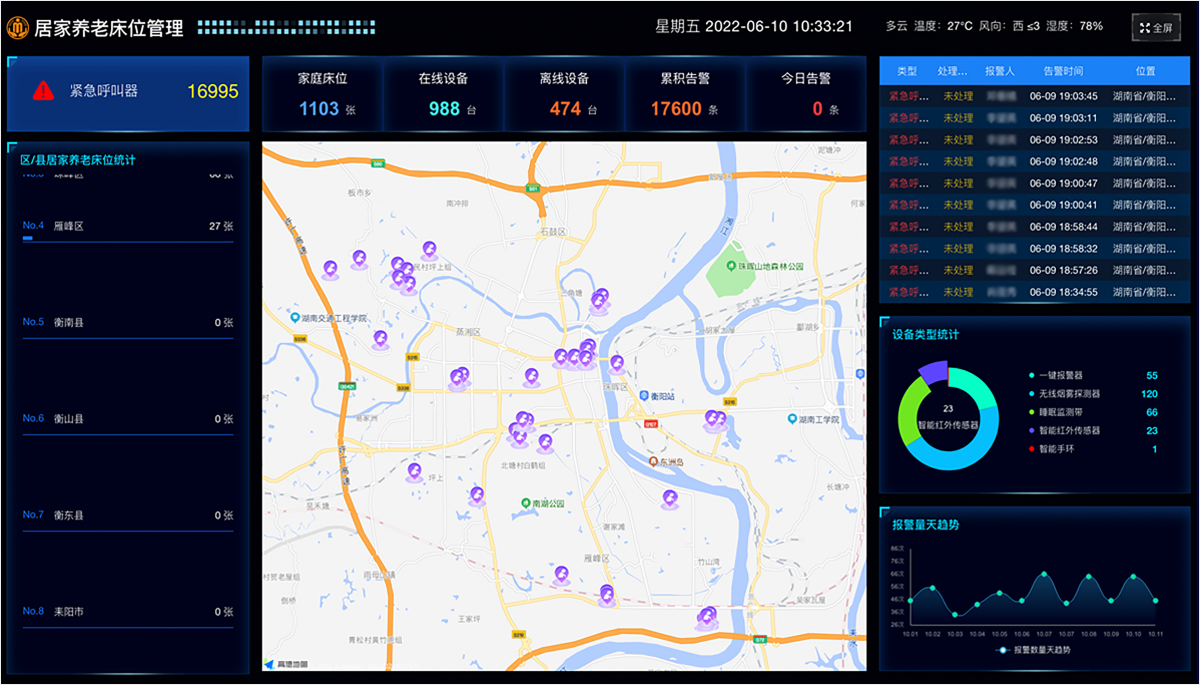Screen dimensions: 1200x685
Task: Click the purple marker just above 珠晖区 label
Action: [x=617, y=364]
